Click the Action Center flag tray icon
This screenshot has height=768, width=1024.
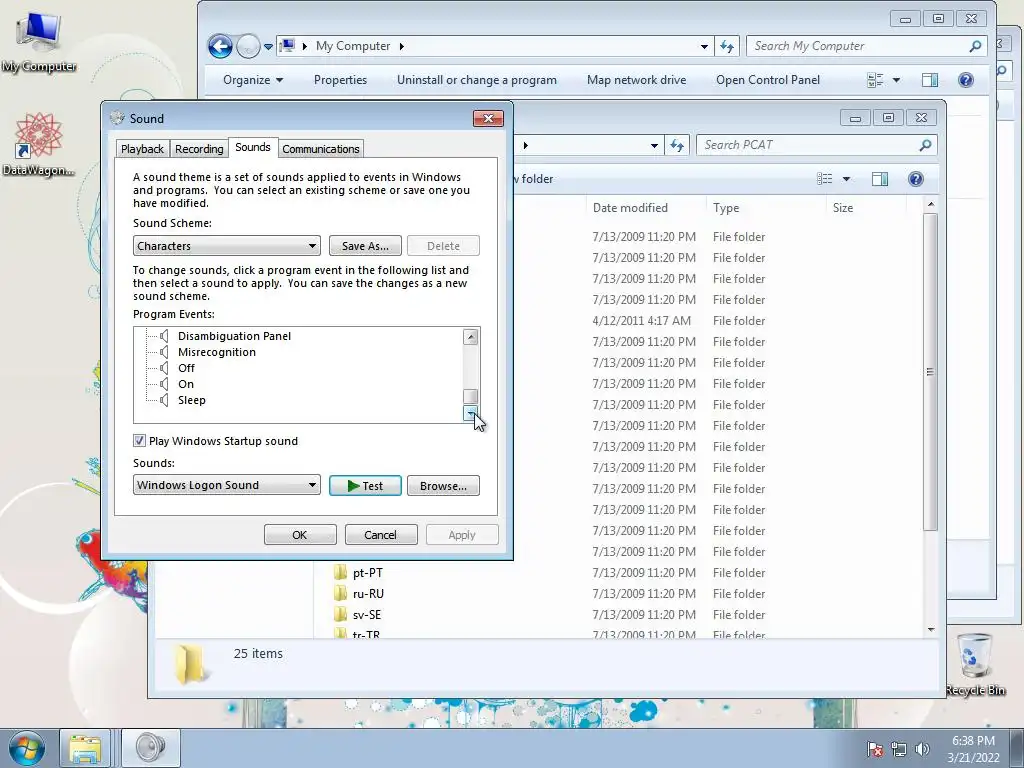point(875,749)
